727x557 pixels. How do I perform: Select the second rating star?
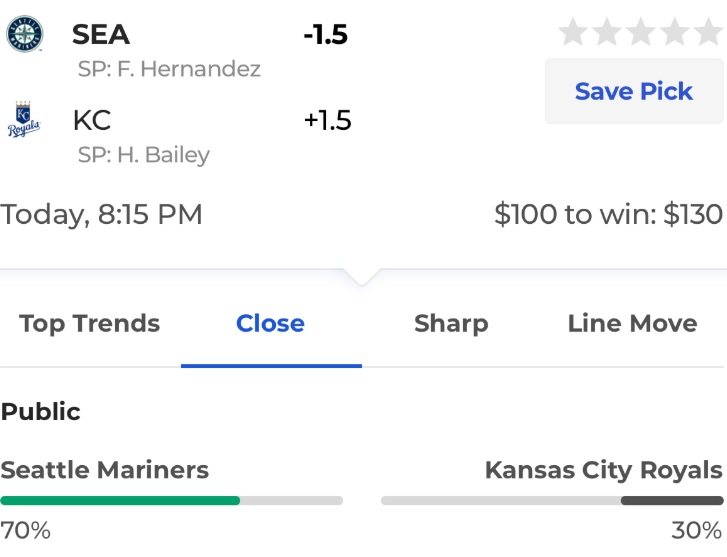(607, 32)
